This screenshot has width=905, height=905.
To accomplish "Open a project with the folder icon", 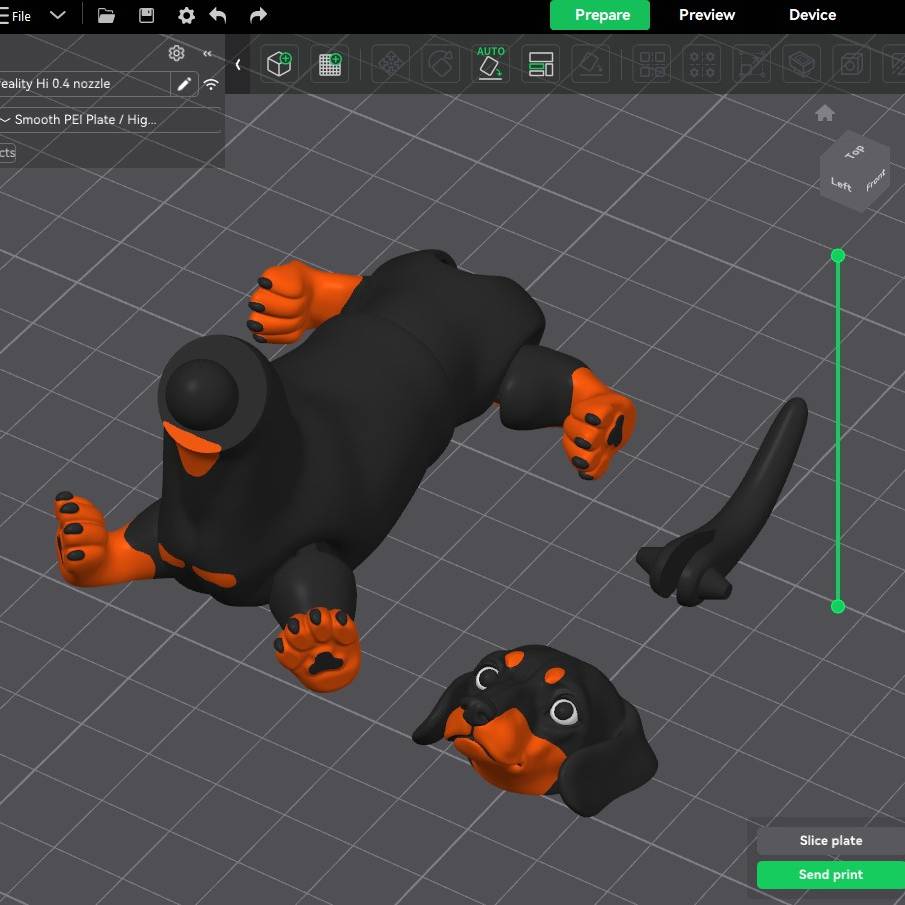I will (106, 15).
